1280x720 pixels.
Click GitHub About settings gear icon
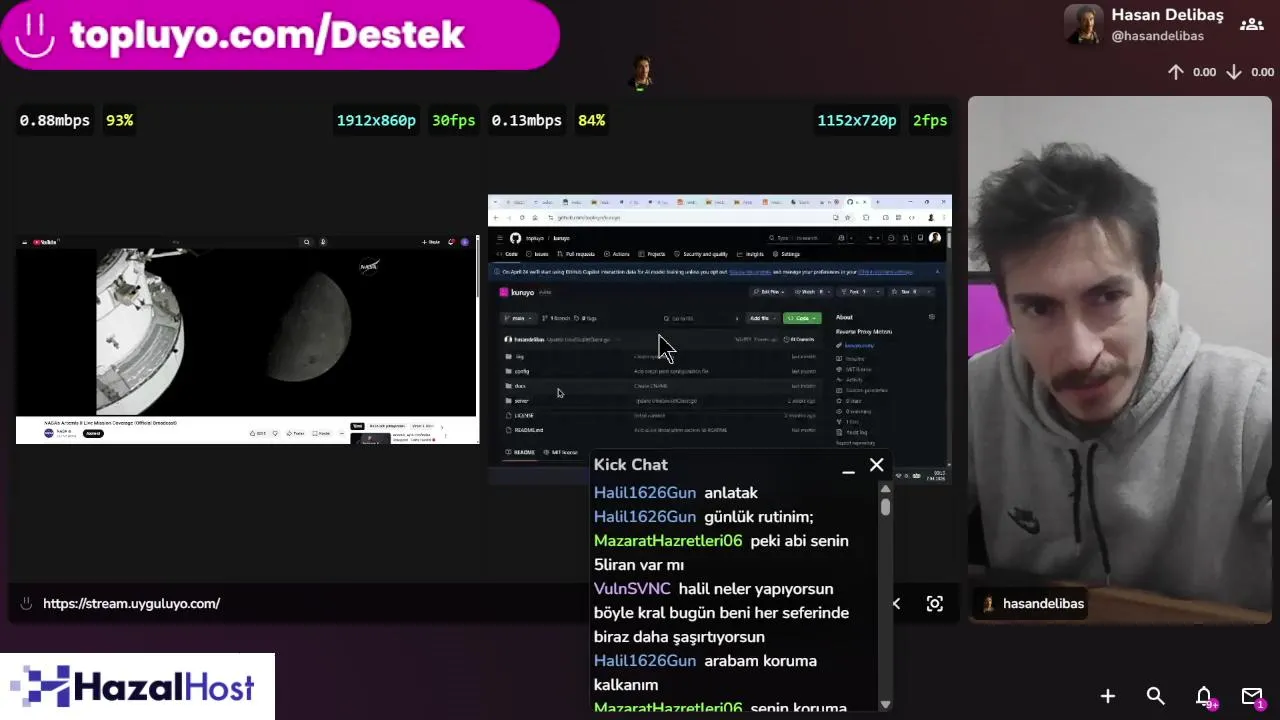tap(932, 317)
